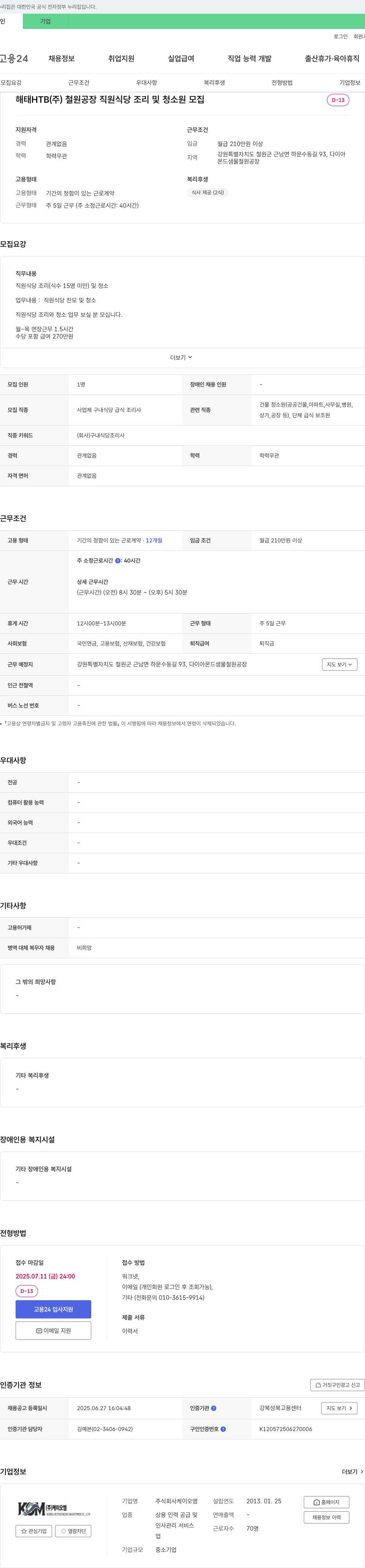
Task: Click the siren icon on 거짓구인광고 신고
Action: coord(318,1385)
